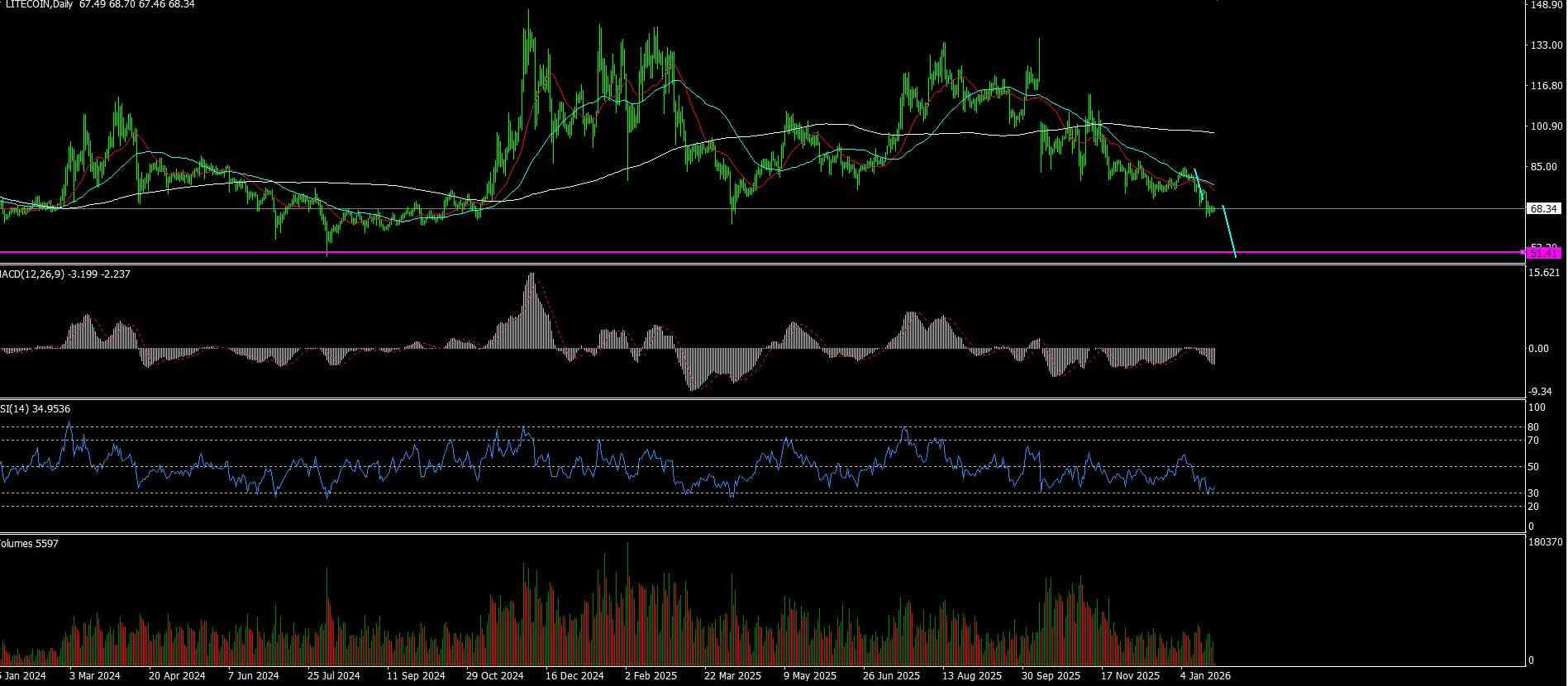Click the 13 Aug 2025 date label

tap(972, 676)
